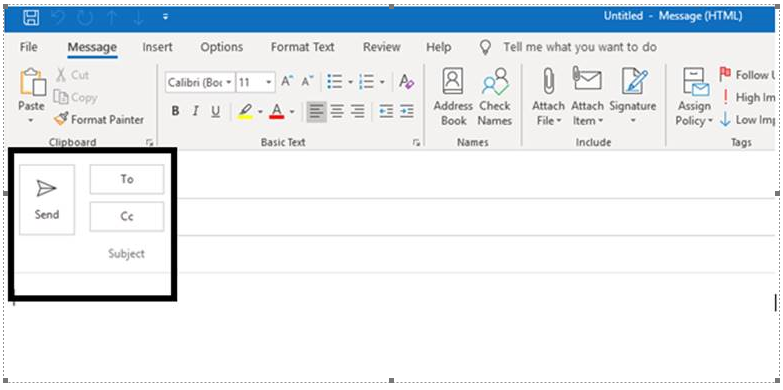Viewport: 783px width, 390px height.
Task: Open the Clipboard dialog launcher
Action: point(149,143)
